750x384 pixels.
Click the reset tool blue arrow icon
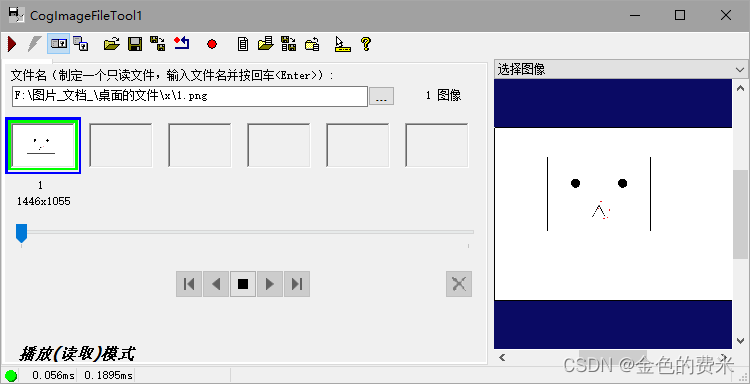(x=182, y=44)
